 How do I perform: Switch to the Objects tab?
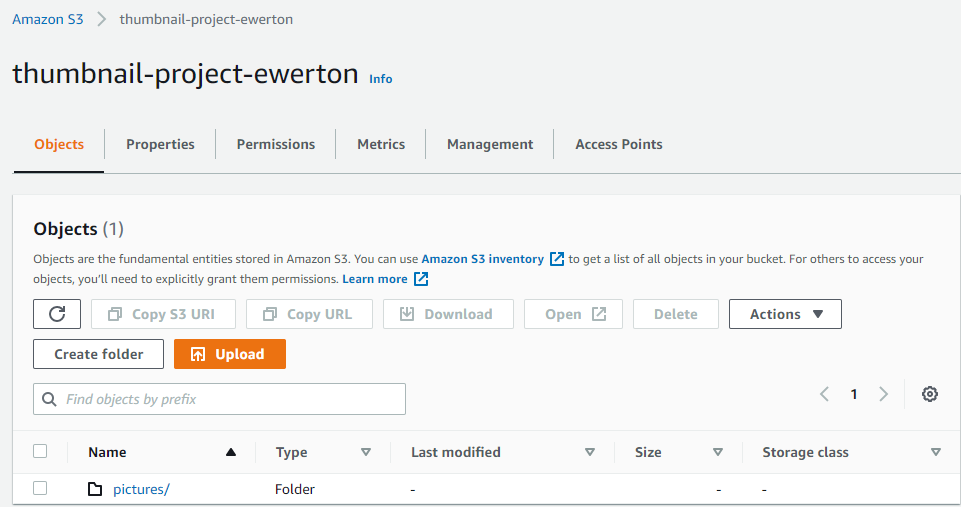point(59,144)
